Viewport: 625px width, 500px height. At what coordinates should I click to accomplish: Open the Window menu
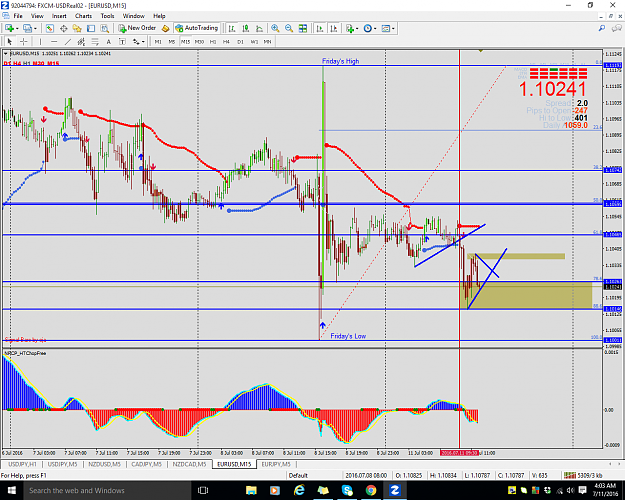[x=134, y=16]
